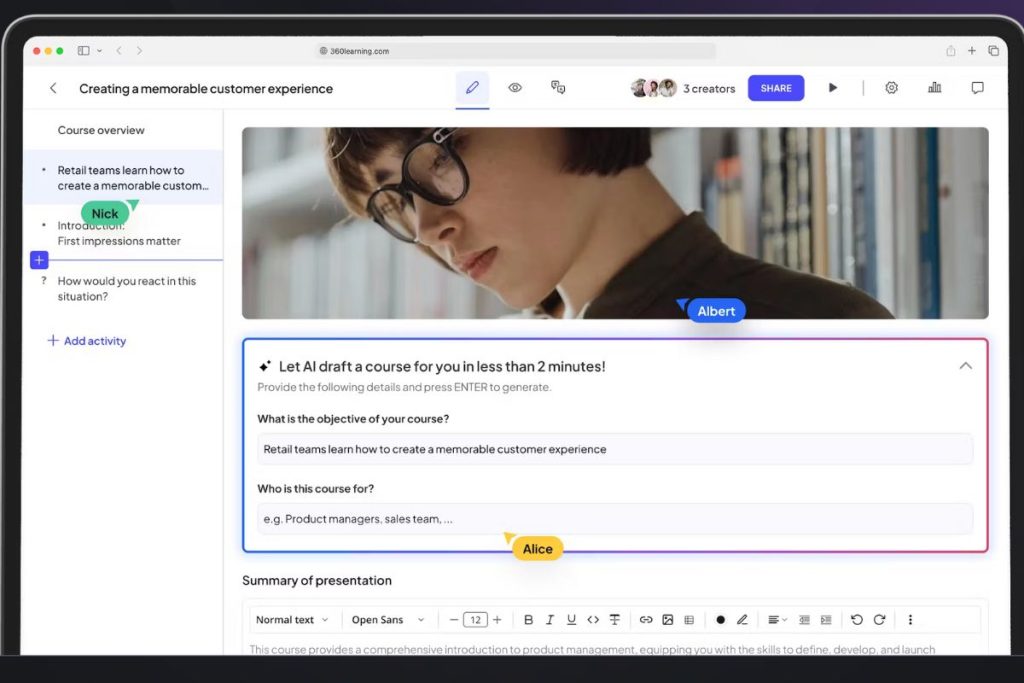Show the browser tab overview
1024x683 pixels.
tap(993, 50)
